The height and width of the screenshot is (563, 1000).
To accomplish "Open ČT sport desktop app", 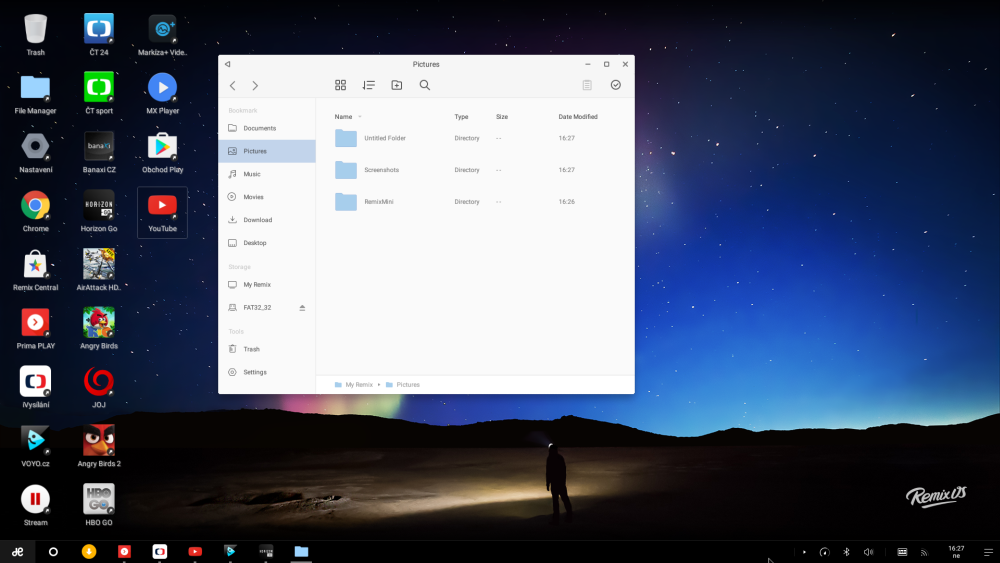I will pyautogui.click(x=99, y=94).
